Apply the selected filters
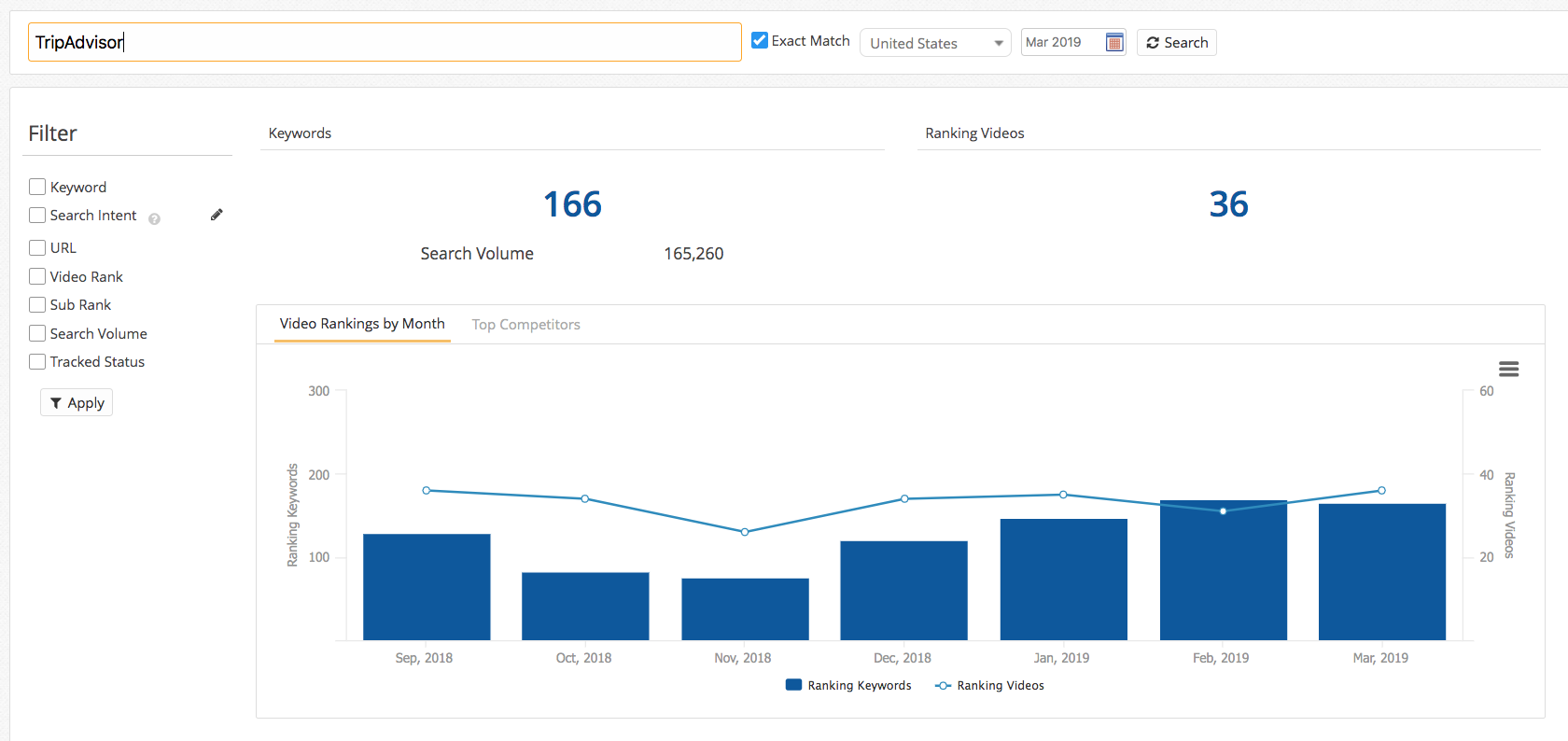The width and height of the screenshot is (1568, 741). point(77,403)
